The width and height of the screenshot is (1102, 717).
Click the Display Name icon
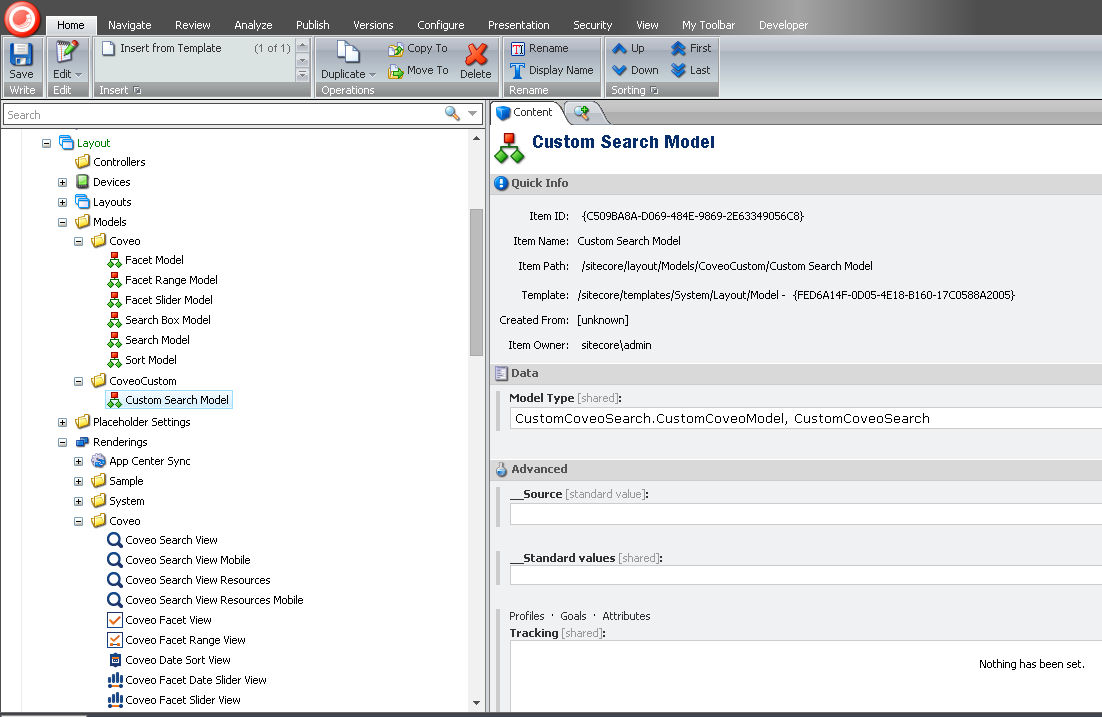(518, 70)
